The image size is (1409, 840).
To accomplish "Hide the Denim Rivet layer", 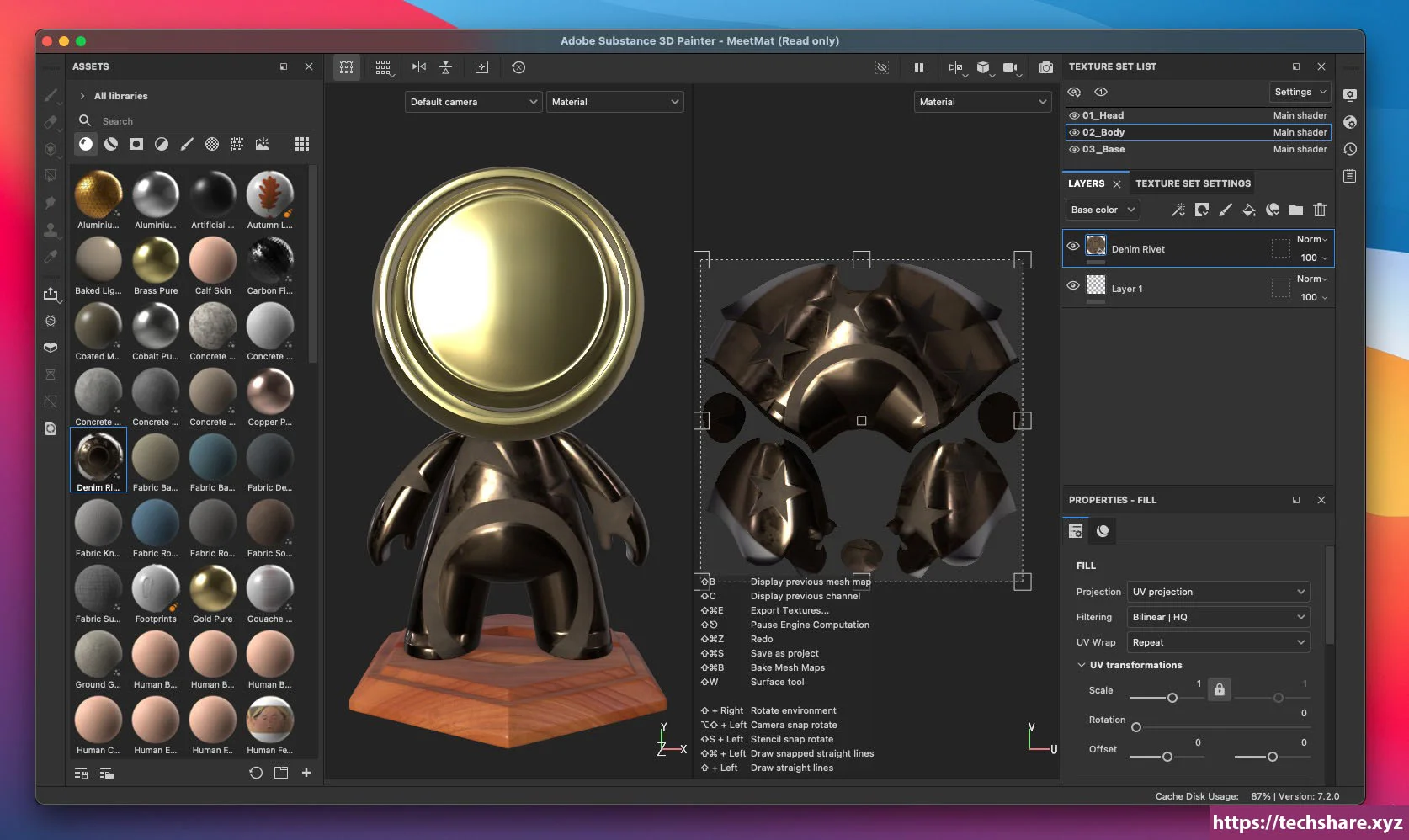I will [x=1073, y=247].
